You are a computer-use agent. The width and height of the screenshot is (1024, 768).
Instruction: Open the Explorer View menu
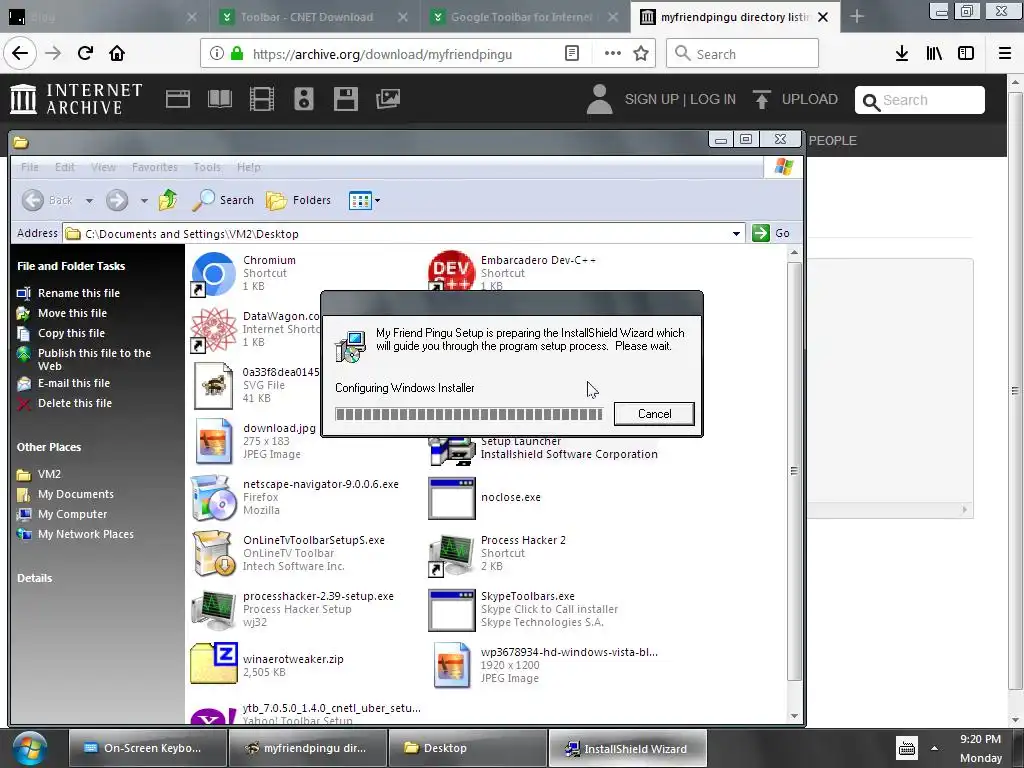103,167
